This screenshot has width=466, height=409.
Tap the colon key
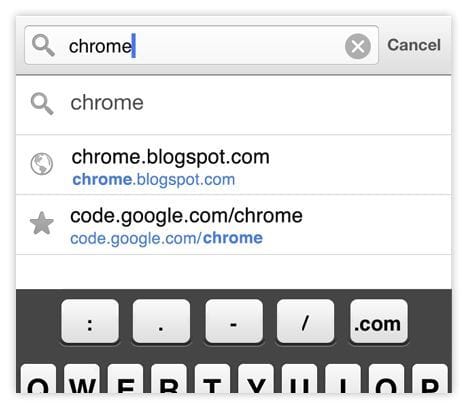90,321
